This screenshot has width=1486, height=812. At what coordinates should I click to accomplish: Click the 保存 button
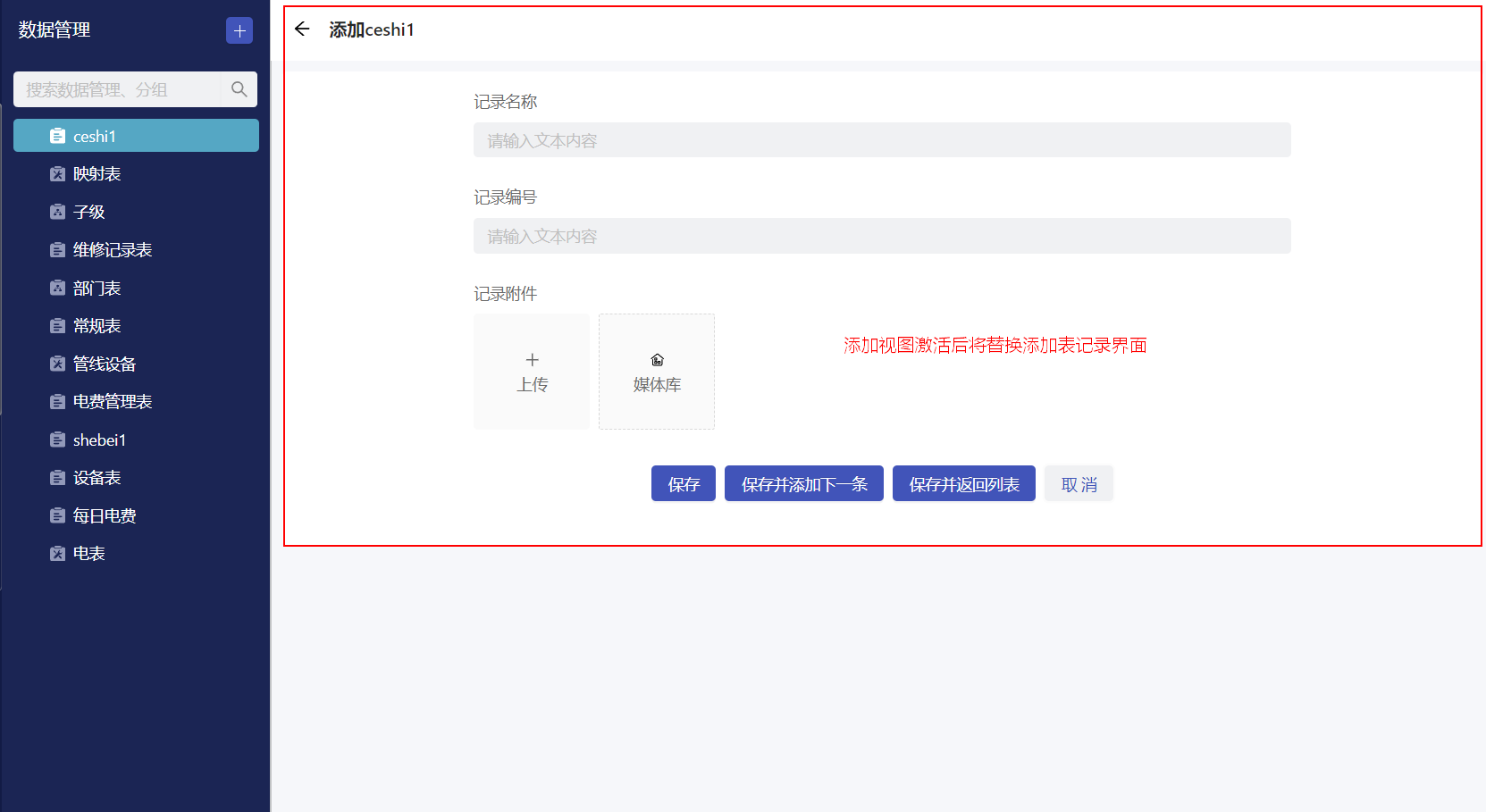(684, 483)
